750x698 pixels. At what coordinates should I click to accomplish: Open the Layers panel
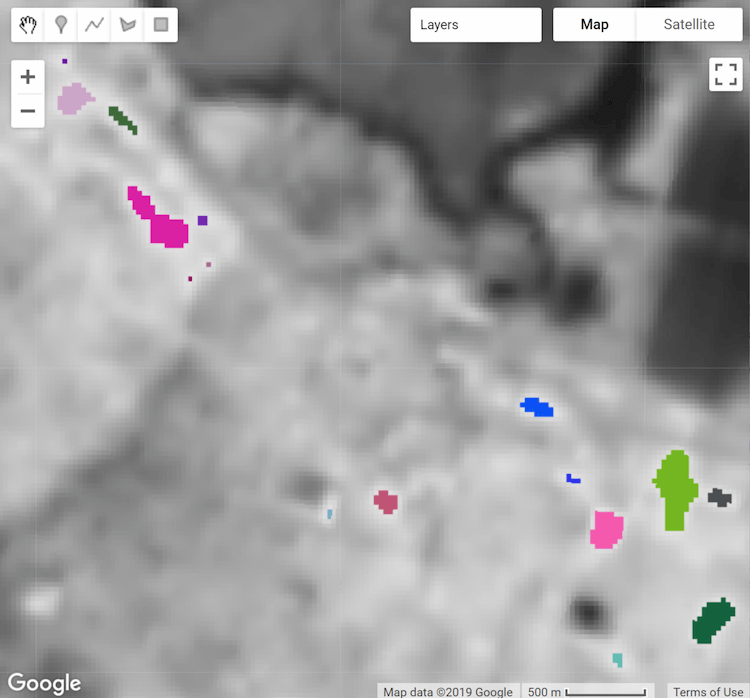pos(475,25)
